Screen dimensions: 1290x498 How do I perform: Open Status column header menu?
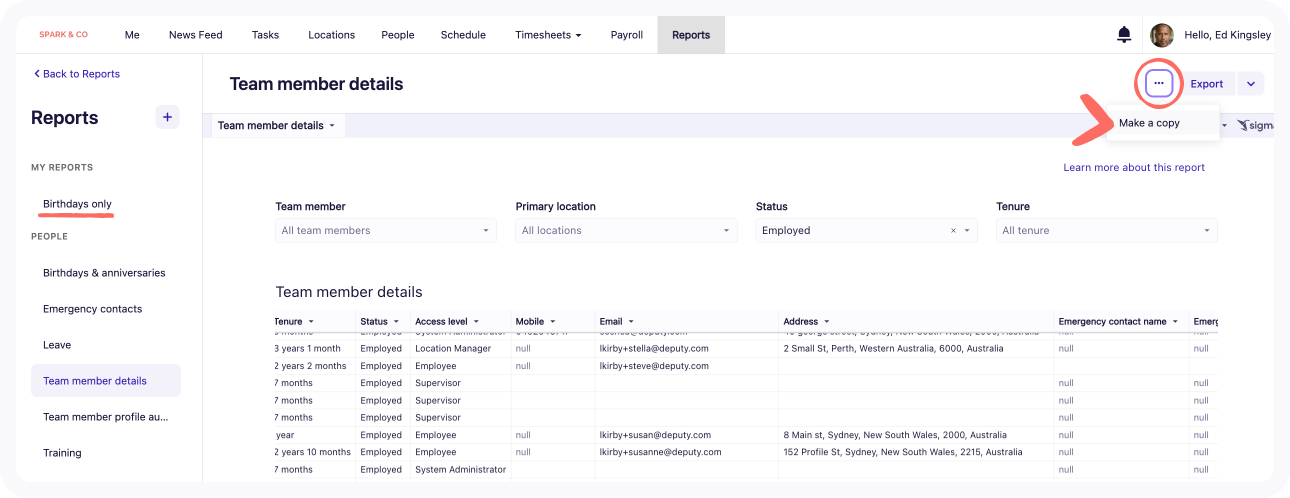point(397,322)
